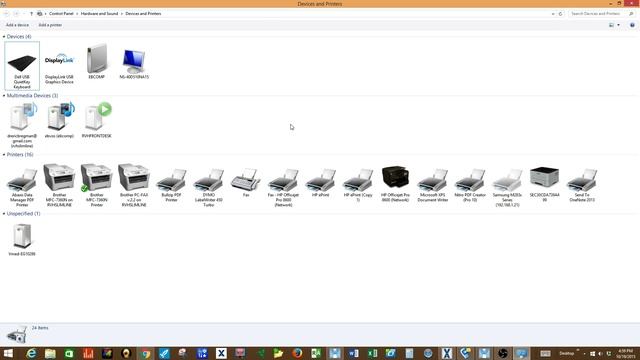640x360 pixels.
Task: Select the external drive device icon
Action: (x=97, y=61)
